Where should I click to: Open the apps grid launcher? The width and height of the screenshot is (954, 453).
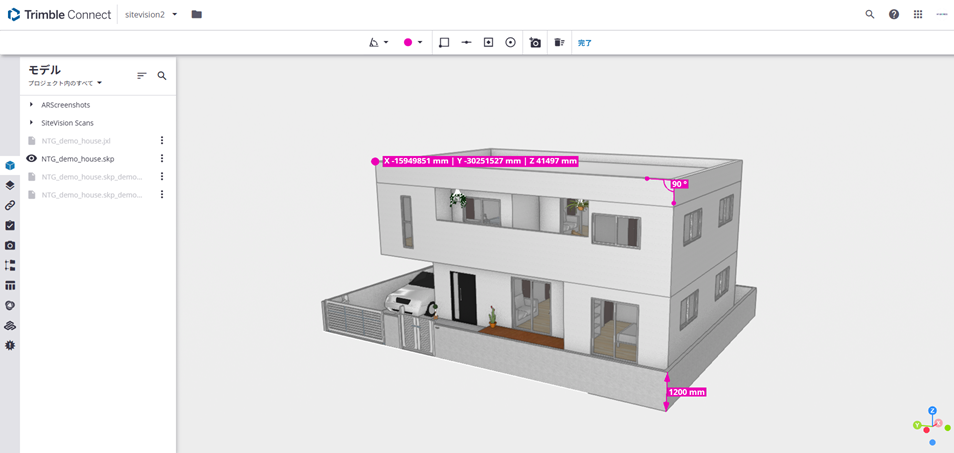[918, 14]
